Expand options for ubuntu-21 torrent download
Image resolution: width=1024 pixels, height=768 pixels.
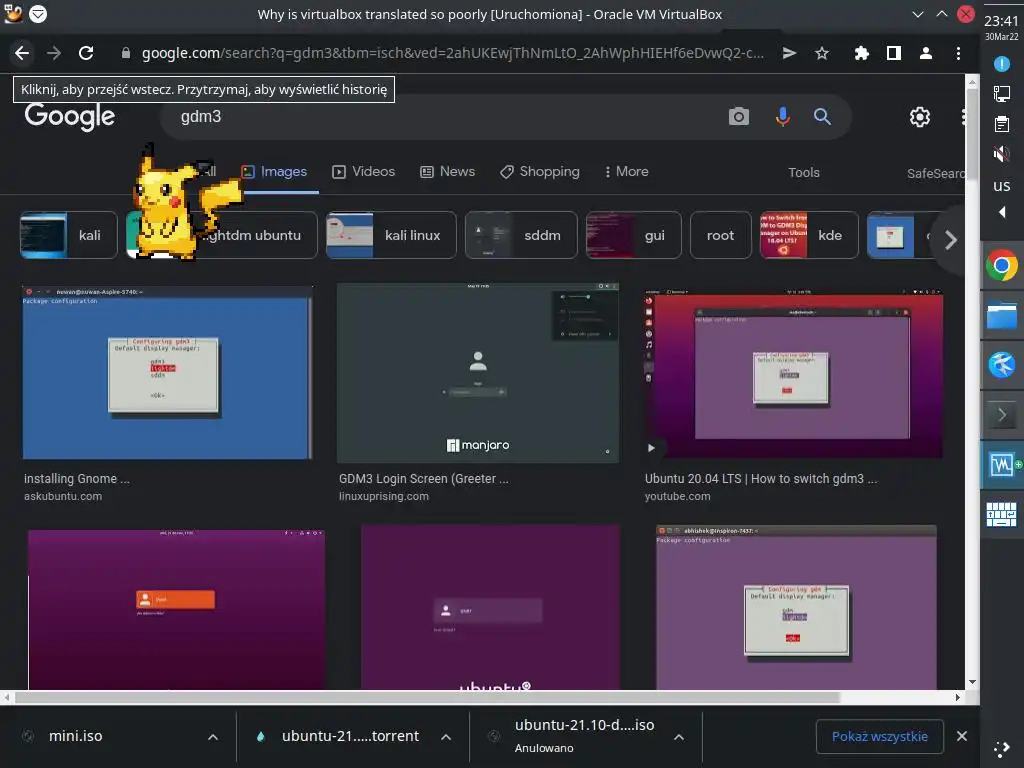click(x=446, y=737)
